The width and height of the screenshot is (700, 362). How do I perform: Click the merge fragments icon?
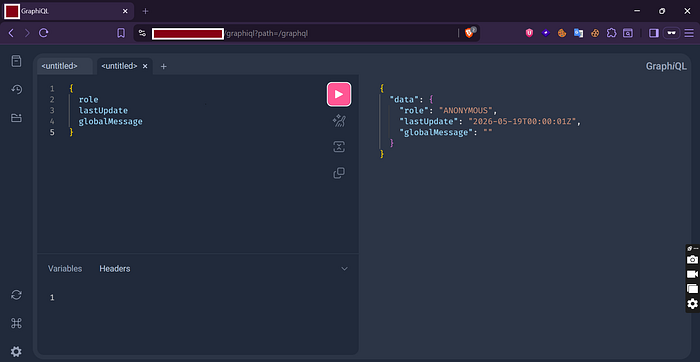coord(339,147)
